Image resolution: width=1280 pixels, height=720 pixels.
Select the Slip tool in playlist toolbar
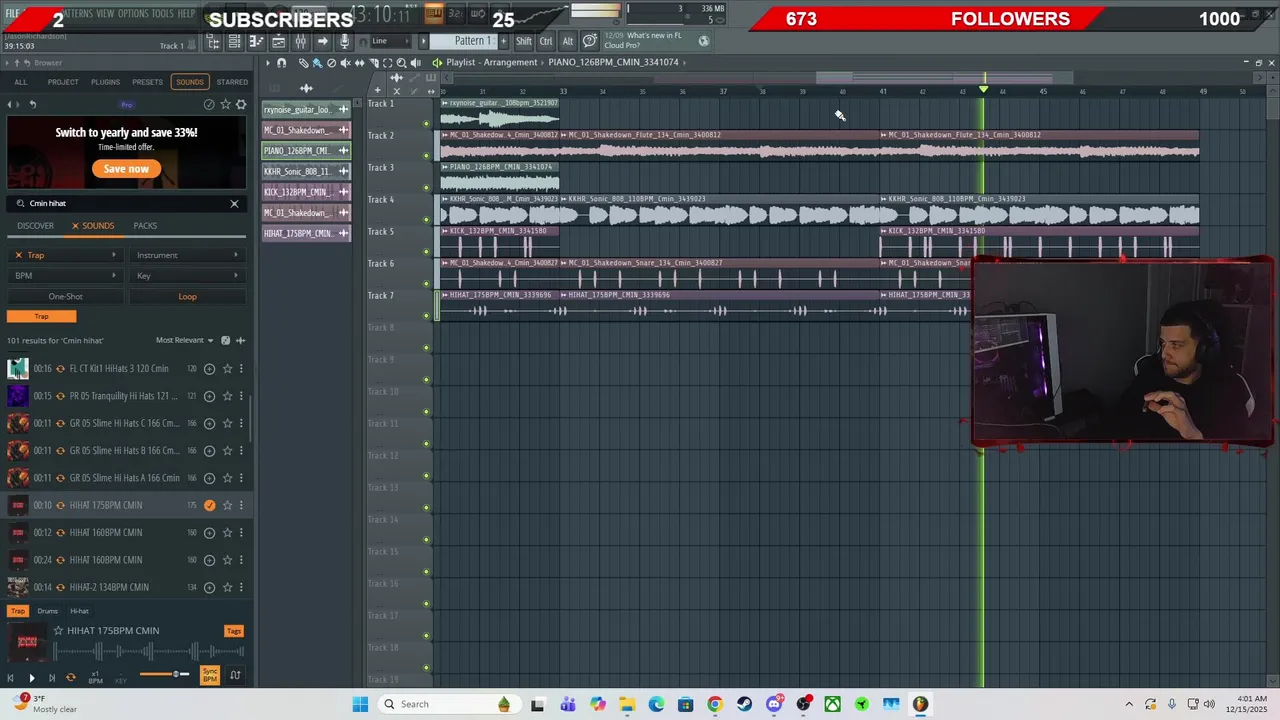[x=360, y=63]
